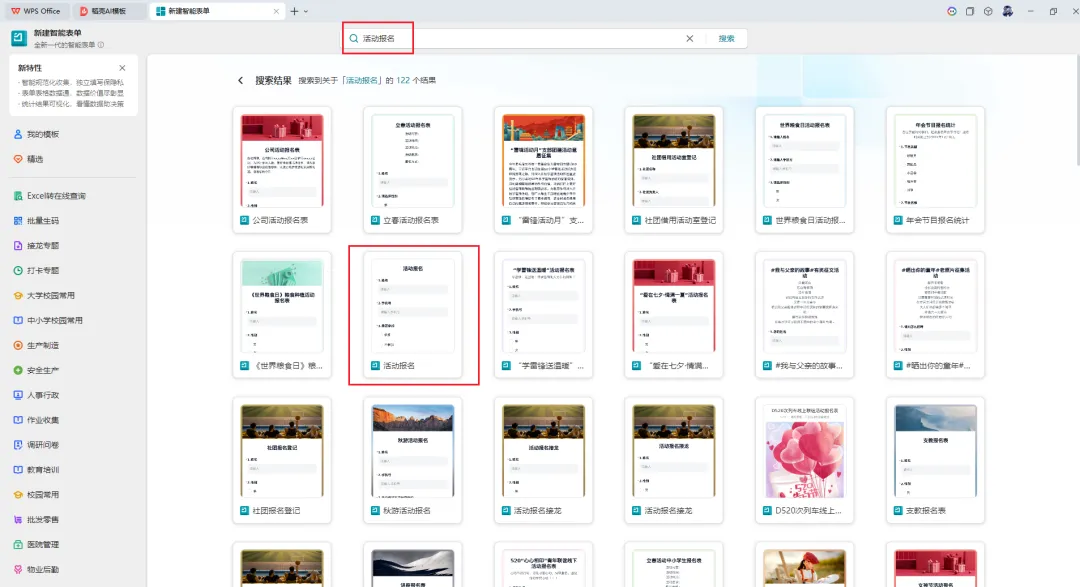Click the highlighted 活动报名 keyword in results header
This screenshot has height=587, width=1080.
pyautogui.click(x=362, y=81)
